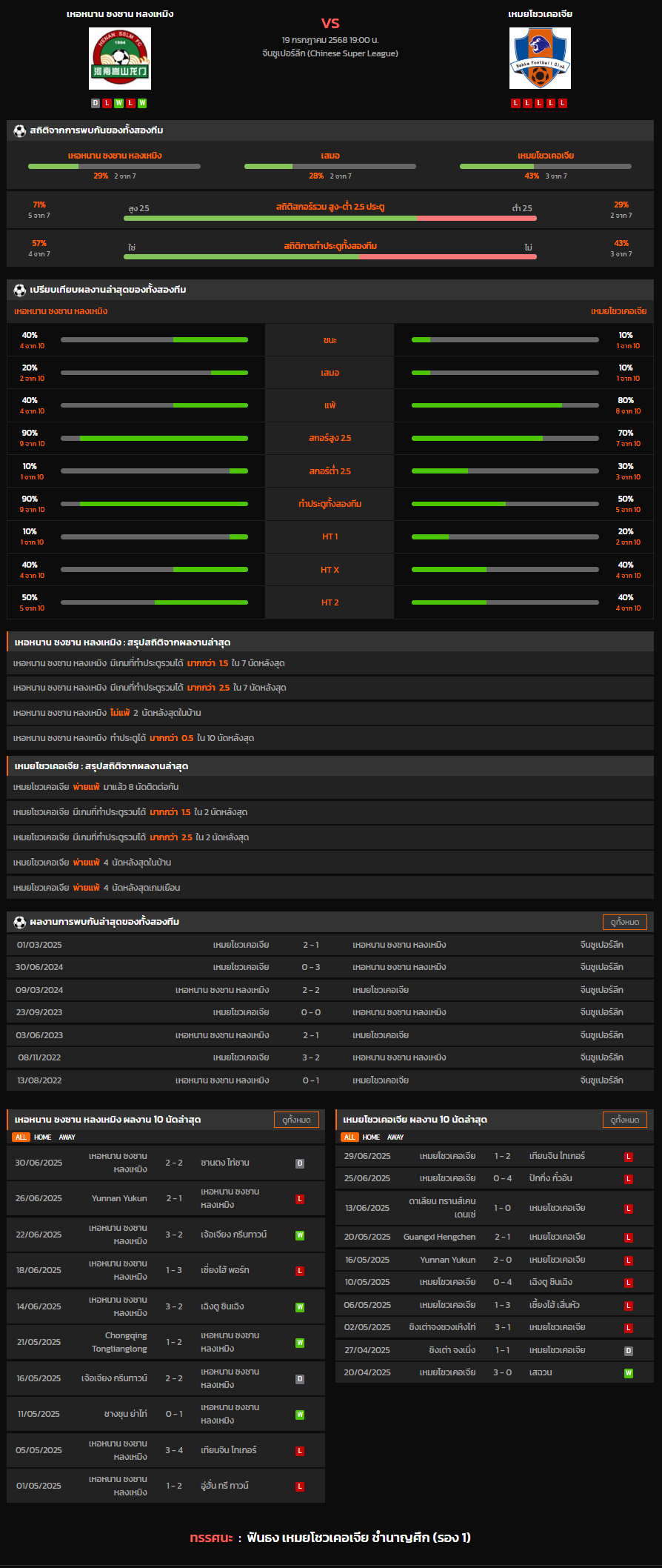Click the Meizhou 43% head-to-head win bar
Image resolution: width=662 pixels, height=1568 pixels.
546,167
